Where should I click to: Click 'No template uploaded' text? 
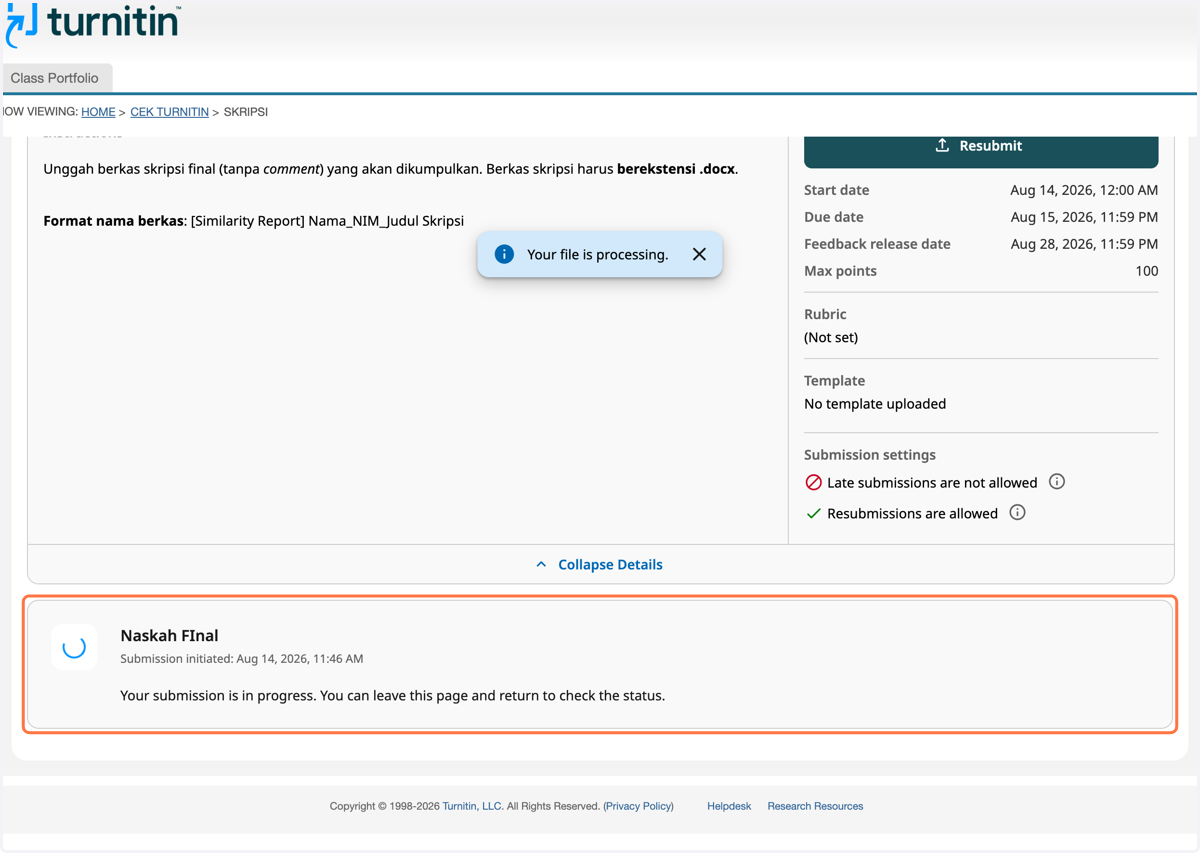click(x=875, y=404)
